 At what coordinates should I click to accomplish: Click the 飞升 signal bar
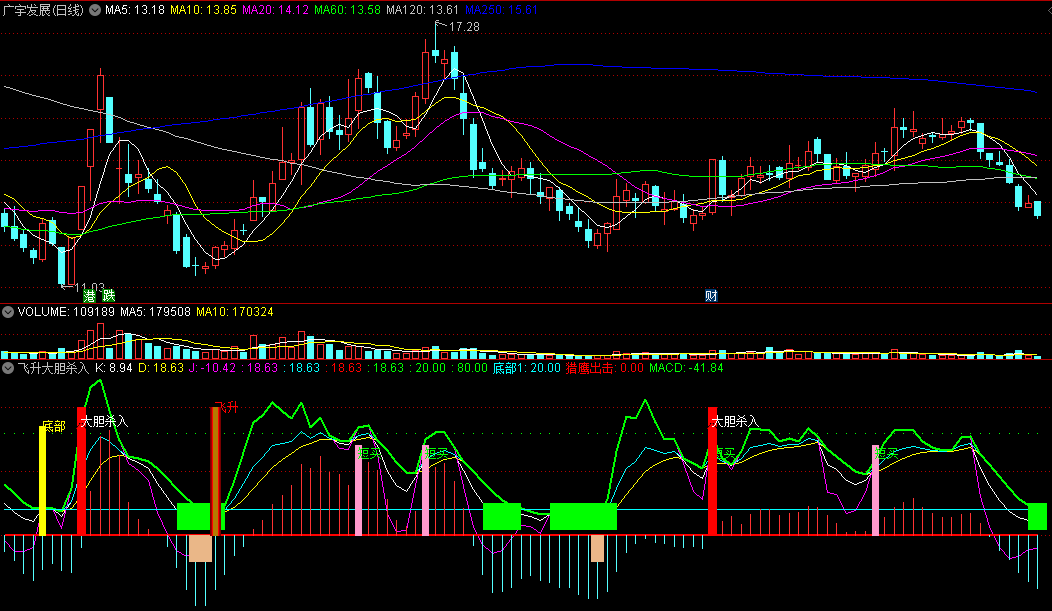pos(215,471)
